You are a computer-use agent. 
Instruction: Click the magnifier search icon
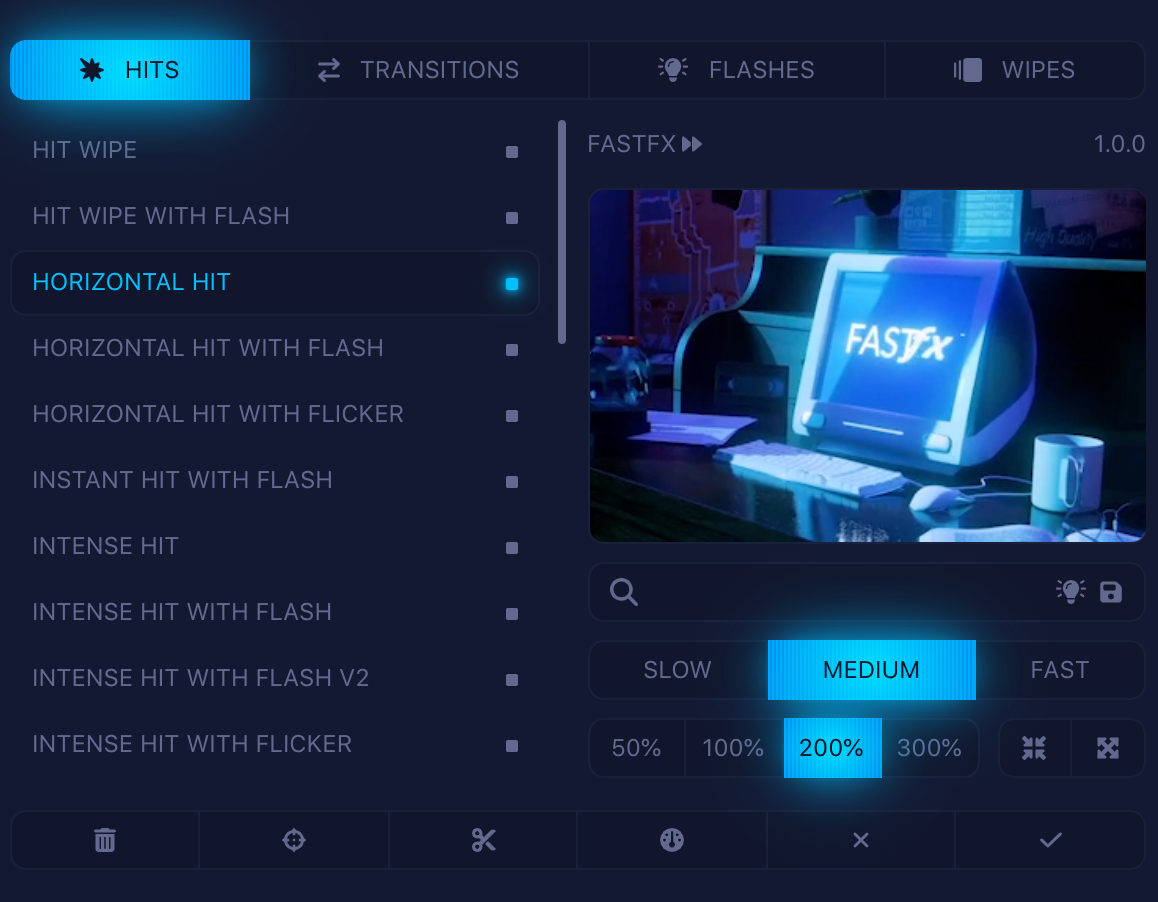click(624, 592)
